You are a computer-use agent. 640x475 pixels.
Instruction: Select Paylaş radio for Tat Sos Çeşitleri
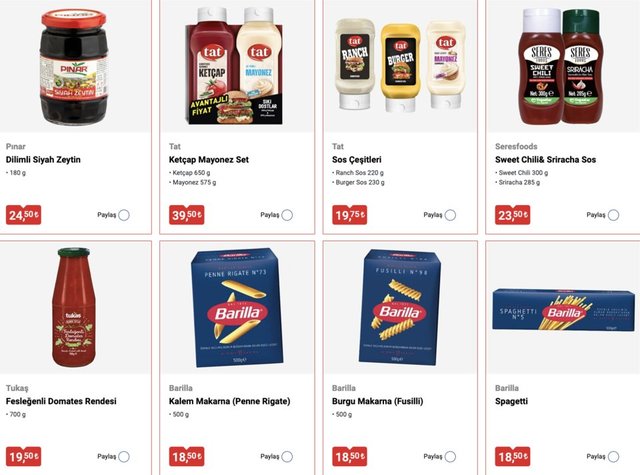[x=450, y=215]
